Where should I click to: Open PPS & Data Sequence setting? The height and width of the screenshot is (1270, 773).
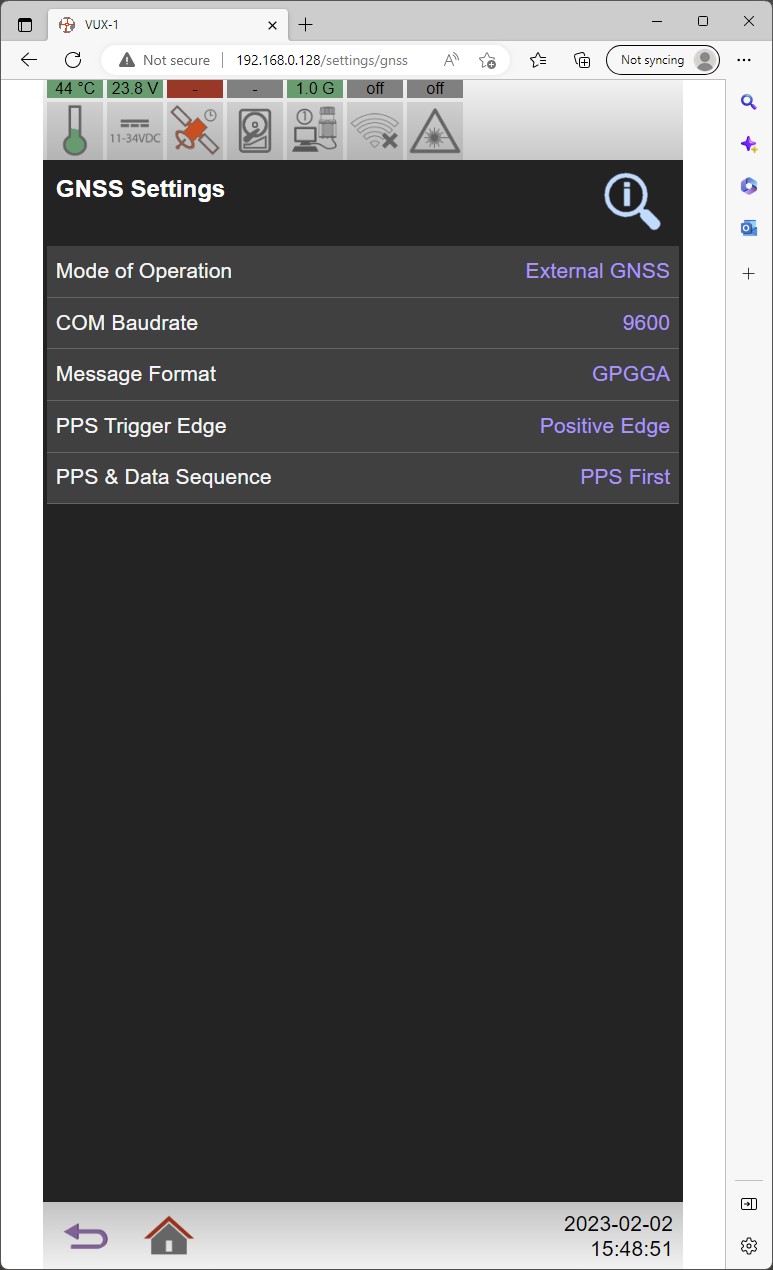(x=362, y=478)
